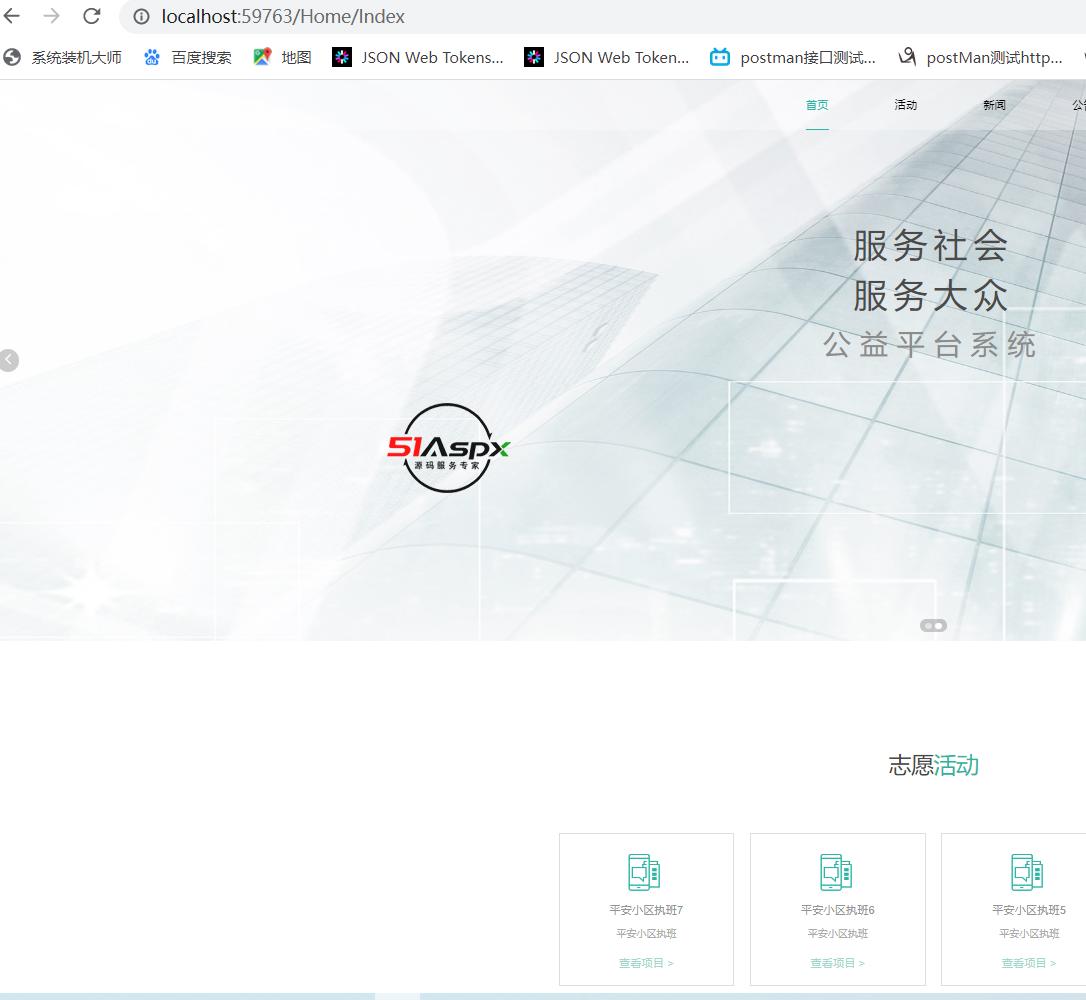
Task: Click the carousel previous-slide arrow
Action: [x=8, y=360]
